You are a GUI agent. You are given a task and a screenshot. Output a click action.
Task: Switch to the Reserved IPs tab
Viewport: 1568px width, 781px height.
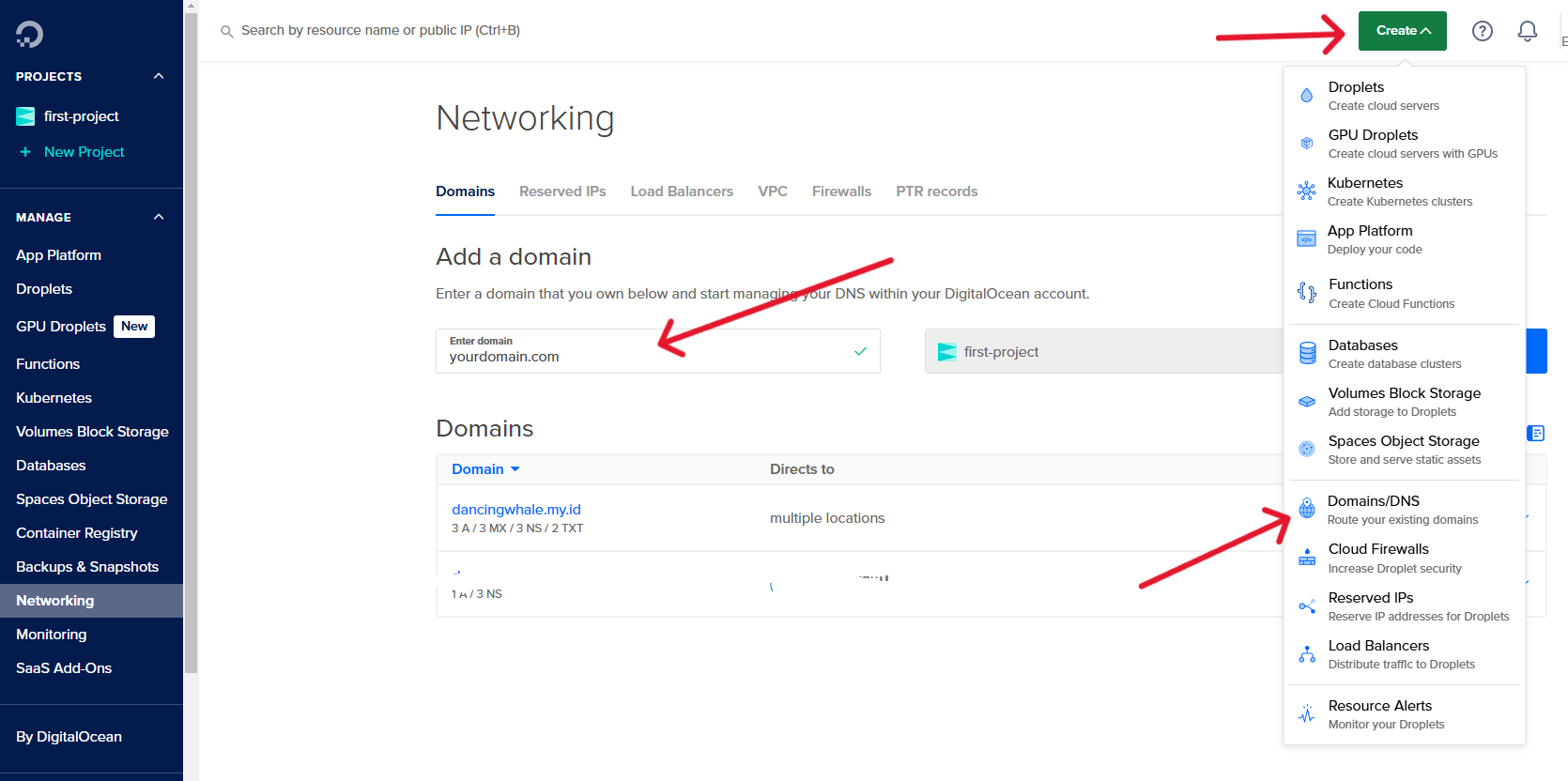562,191
